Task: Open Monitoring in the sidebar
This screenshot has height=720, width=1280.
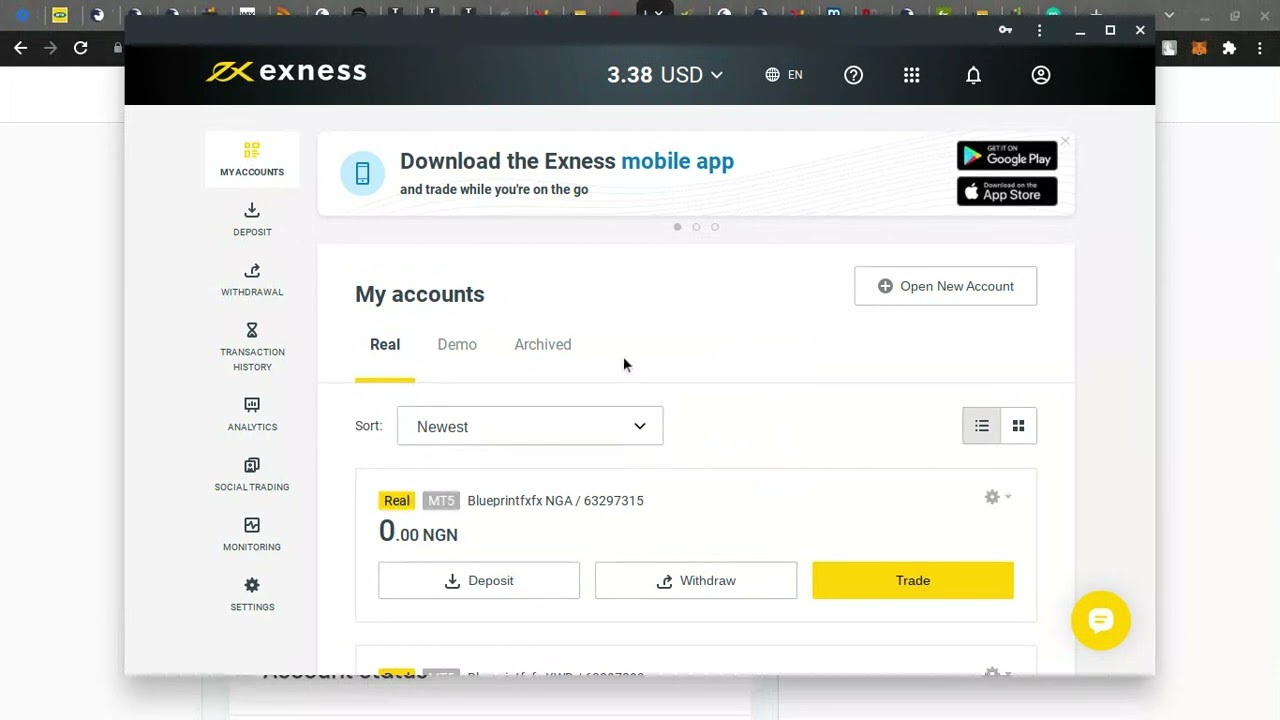Action: pyautogui.click(x=252, y=534)
